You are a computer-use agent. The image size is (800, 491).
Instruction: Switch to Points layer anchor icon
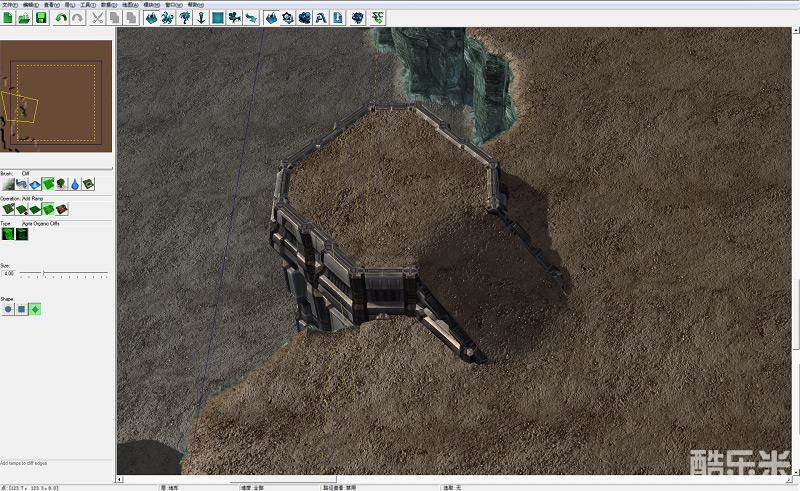pyautogui.click(x=200, y=18)
